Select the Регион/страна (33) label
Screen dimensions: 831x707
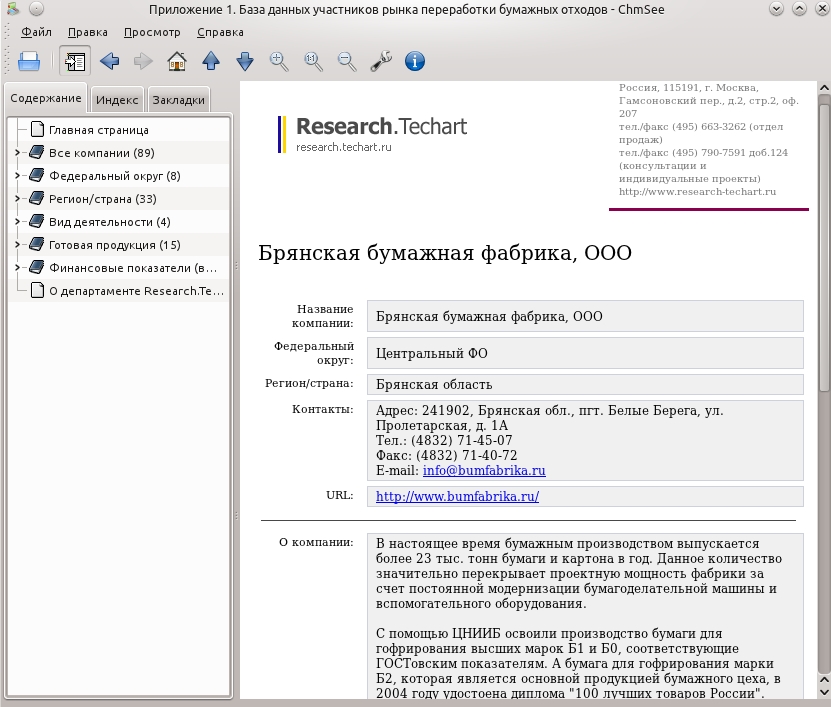[x=103, y=199]
